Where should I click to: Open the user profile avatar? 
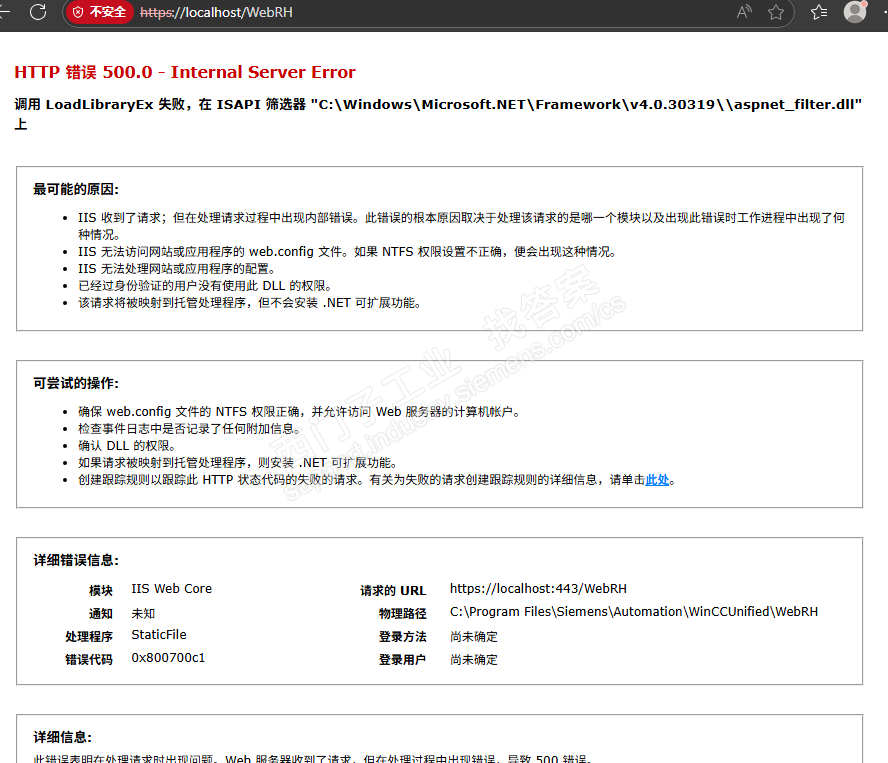click(x=855, y=12)
